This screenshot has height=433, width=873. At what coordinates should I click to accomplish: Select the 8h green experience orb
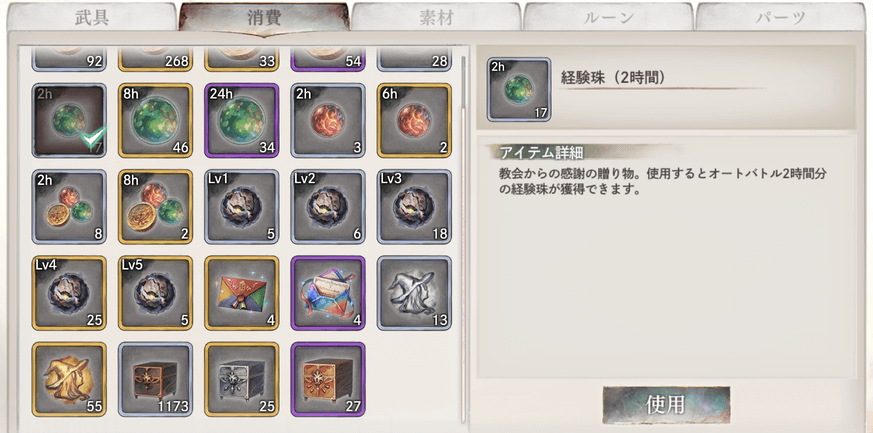click(155, 121)
